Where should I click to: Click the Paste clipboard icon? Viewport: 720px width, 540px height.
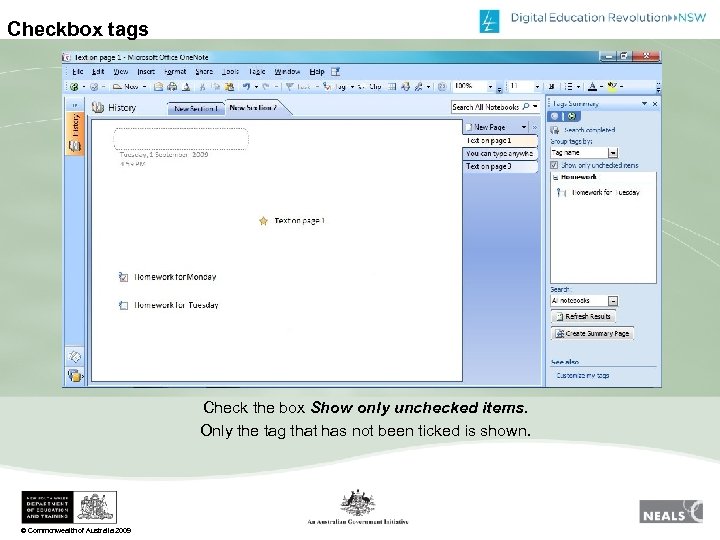tap(229, 86)
